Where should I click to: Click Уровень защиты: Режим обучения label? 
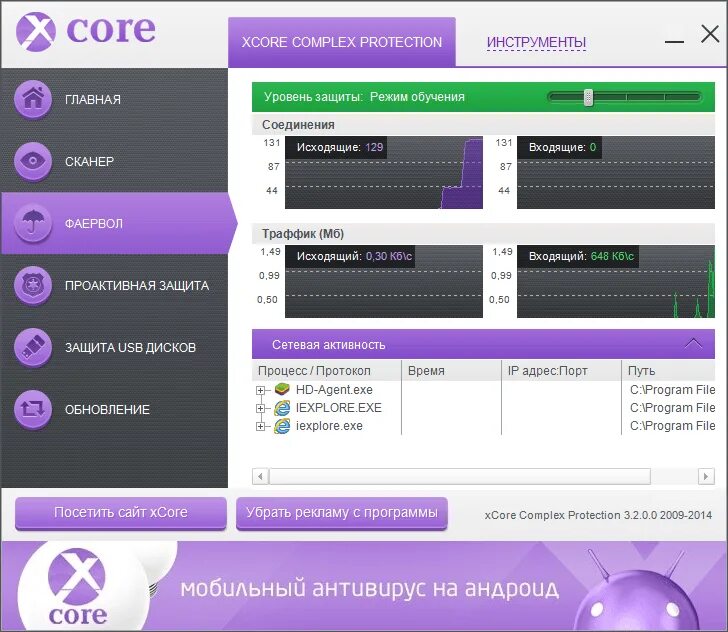pyautogui.click(x=364, y=97)
